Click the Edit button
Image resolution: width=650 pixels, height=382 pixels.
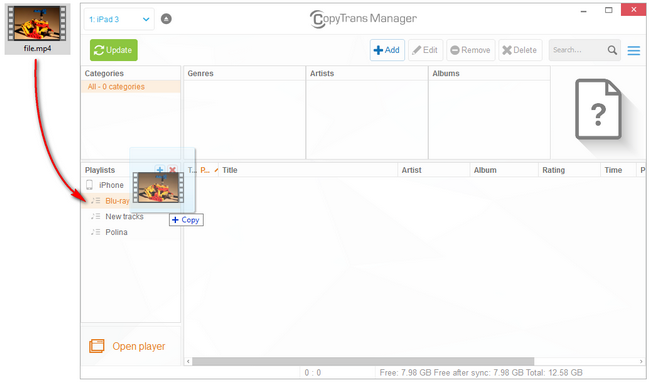tap(425, 50)
